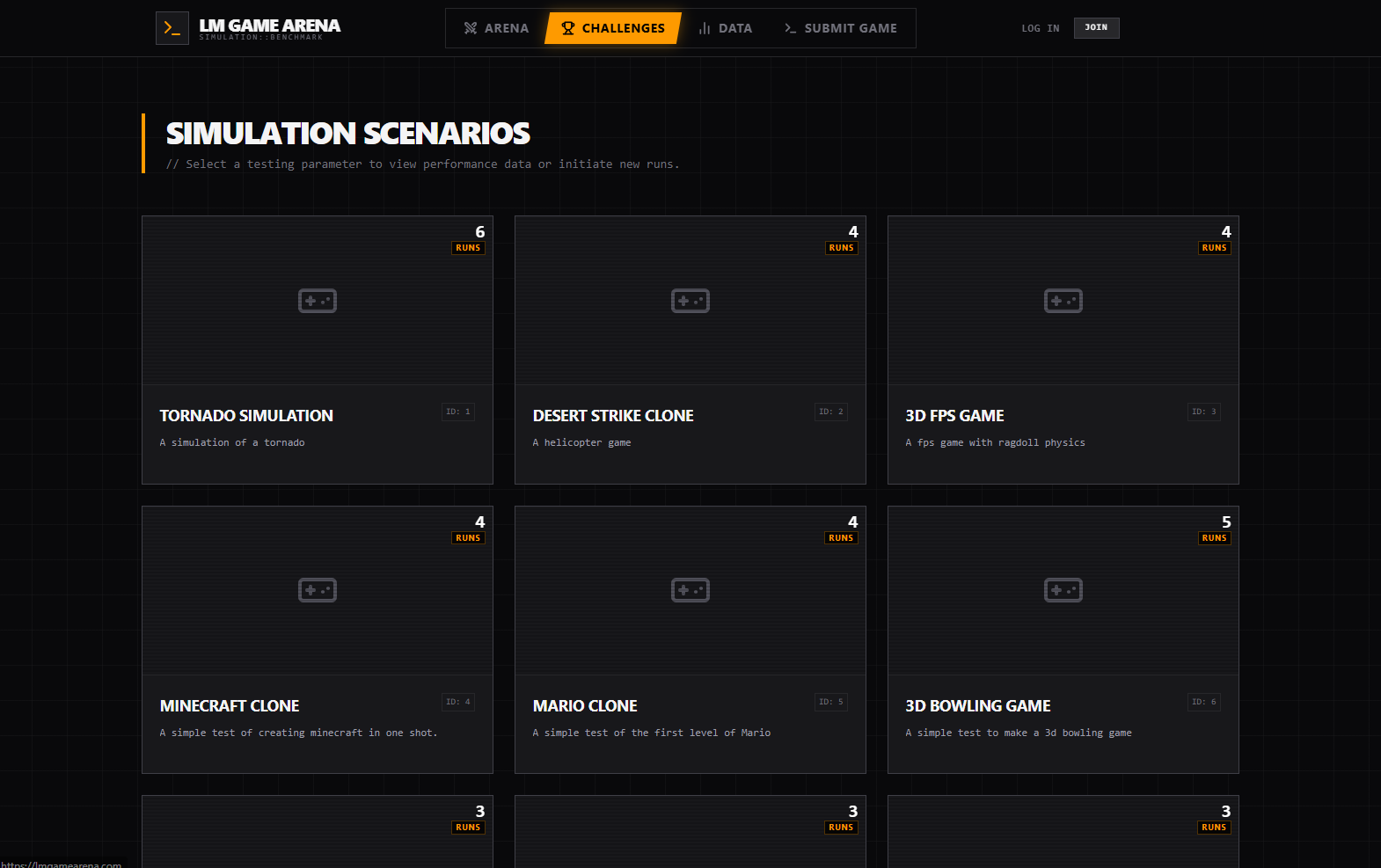This screenshot has height=868, width=1381.
Task: Click the LM Game Arena terminal logo icon
Action: [172, 28]
